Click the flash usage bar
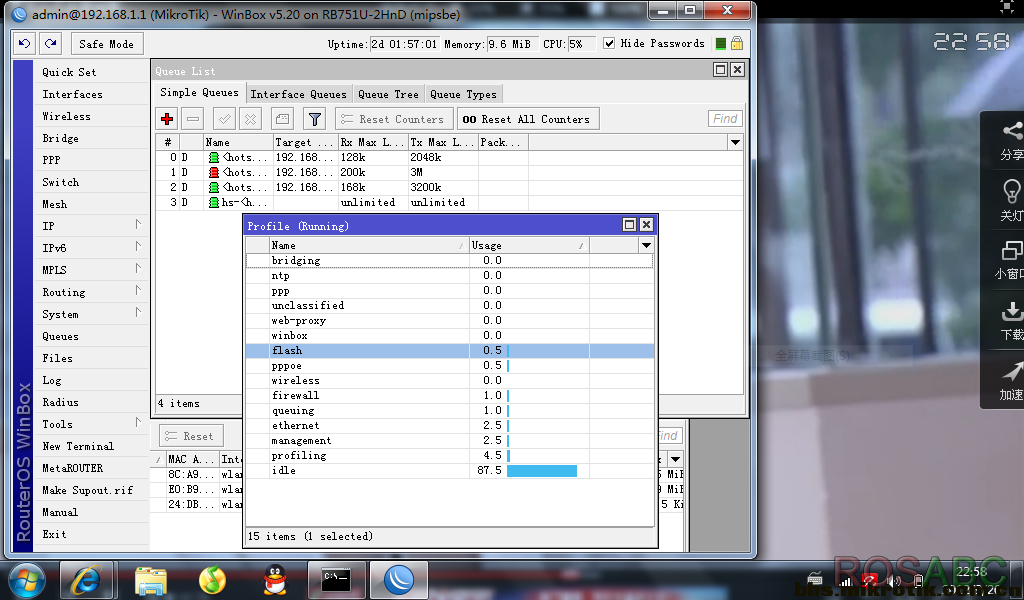Viewport: 1024px width, 600px height. 508,351
